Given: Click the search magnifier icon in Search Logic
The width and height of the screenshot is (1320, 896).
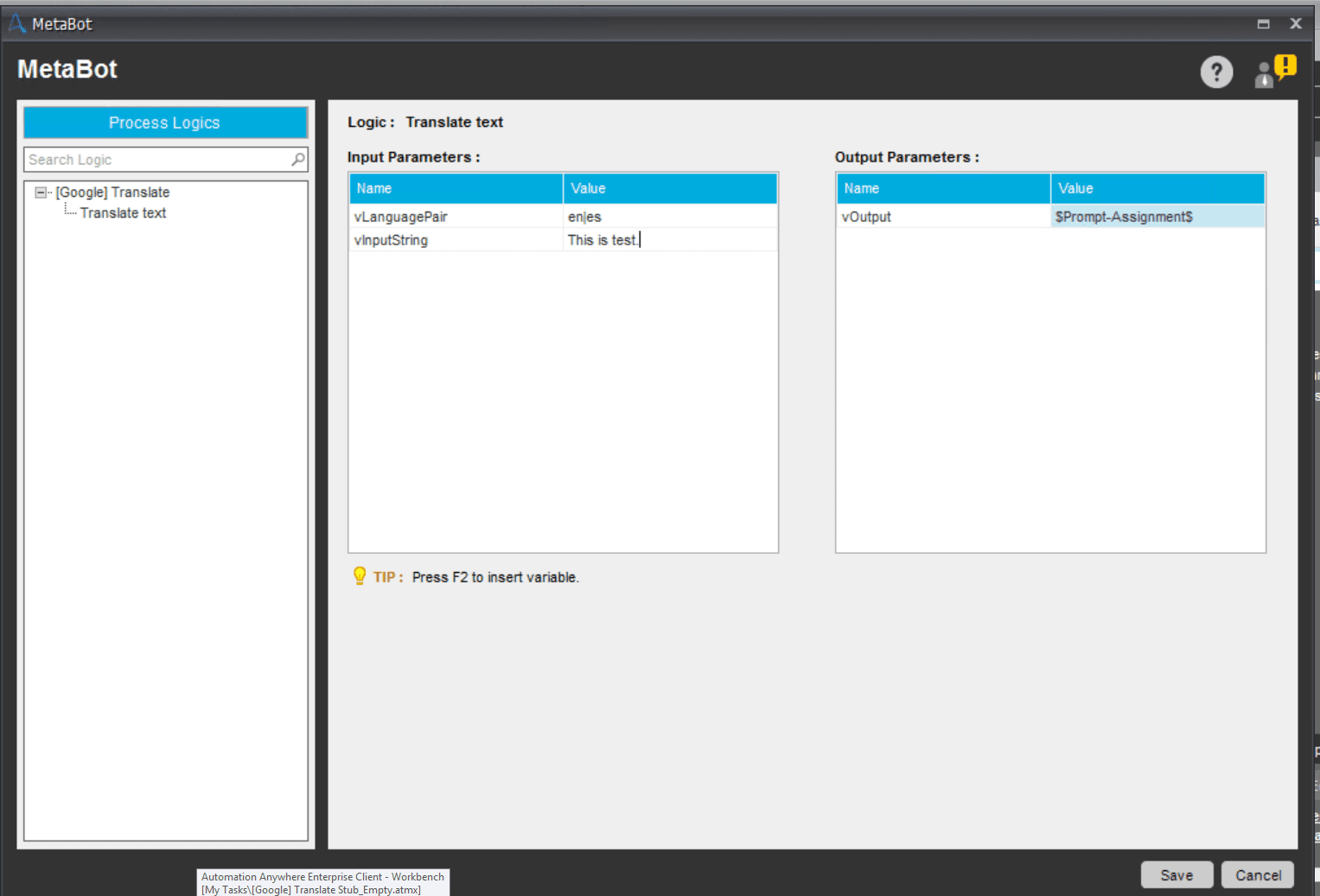Looking at the screenshot, I should [x=298, y=160].
